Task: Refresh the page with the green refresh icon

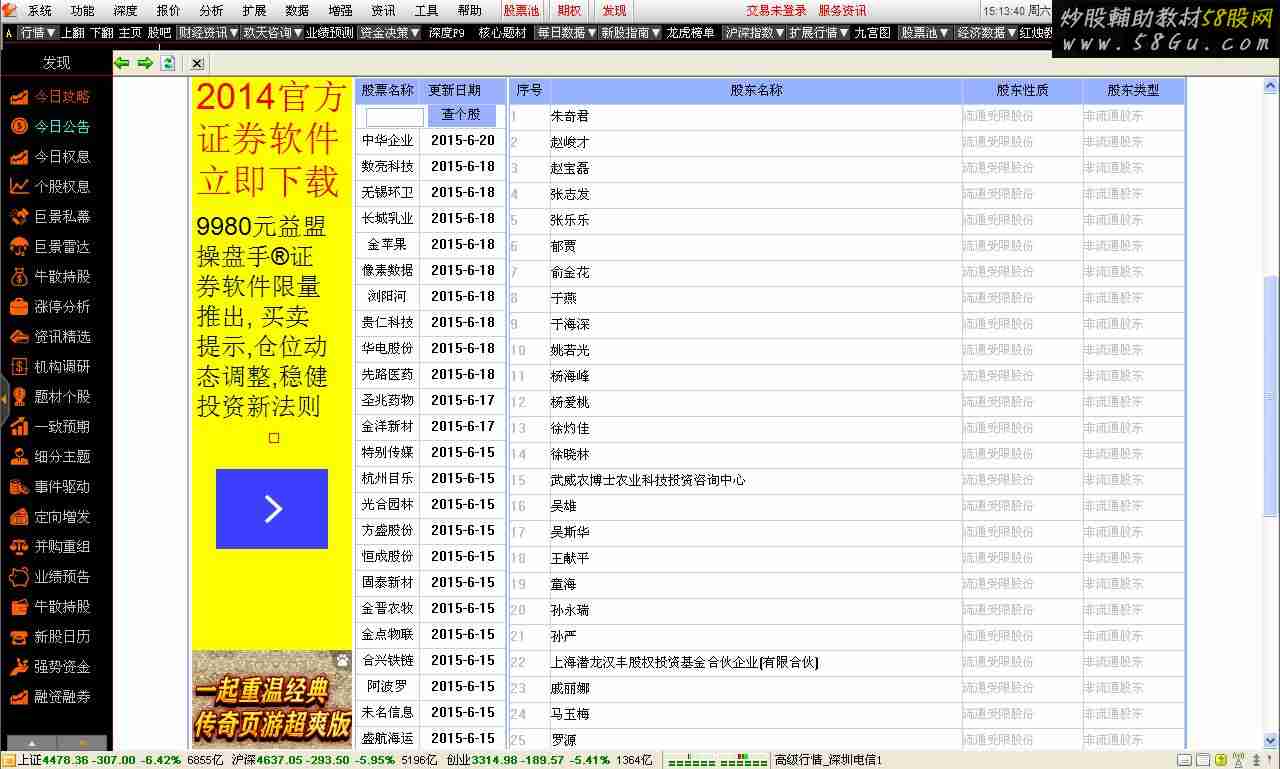Action: coord(168,63)
